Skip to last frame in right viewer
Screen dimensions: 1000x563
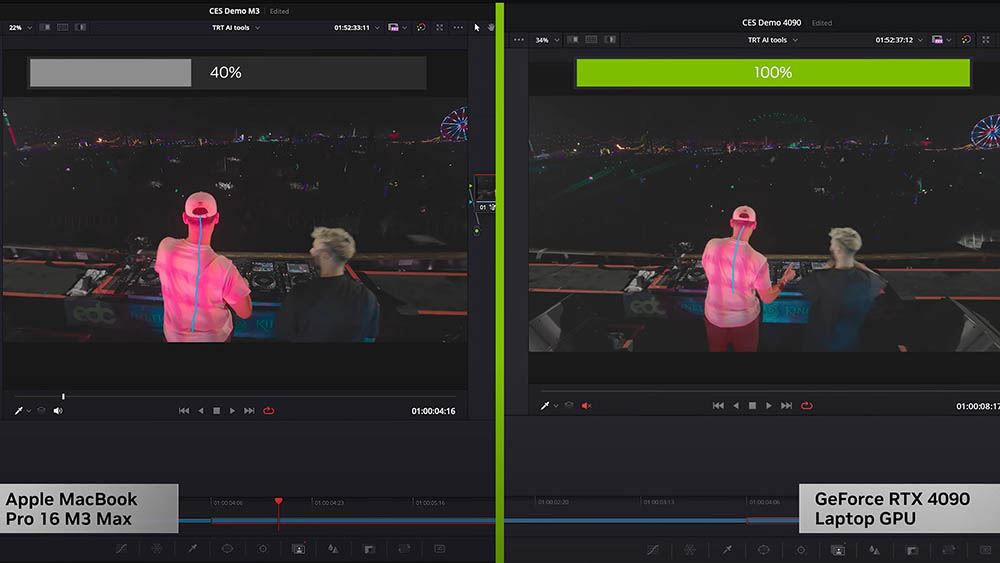786,406
